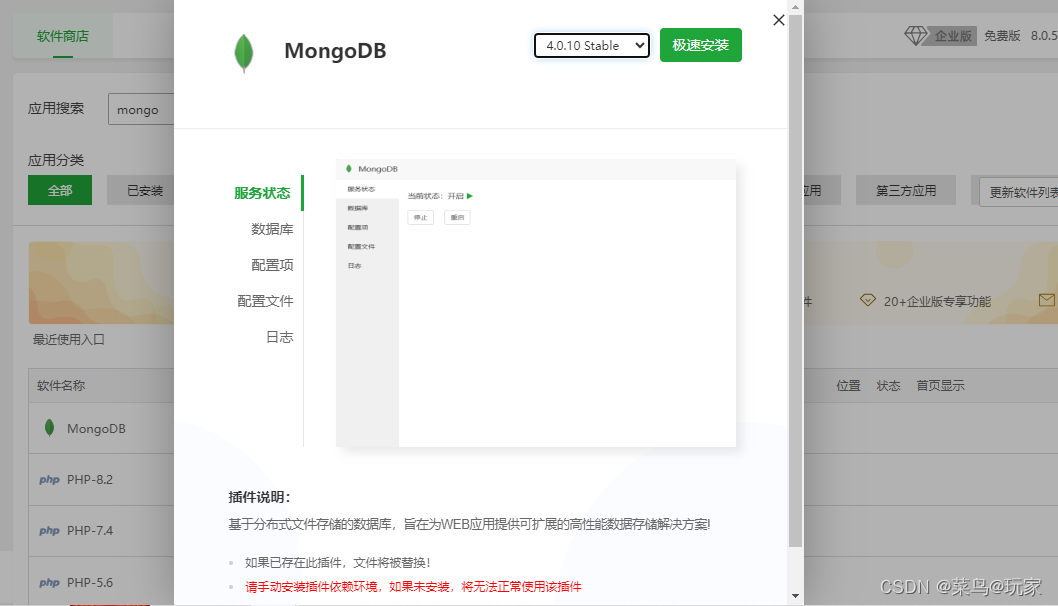This screenshot has width=1058, height=606.
Task: Click the 应用搜索 input containing mongo
Action: (x=141, y=109)
